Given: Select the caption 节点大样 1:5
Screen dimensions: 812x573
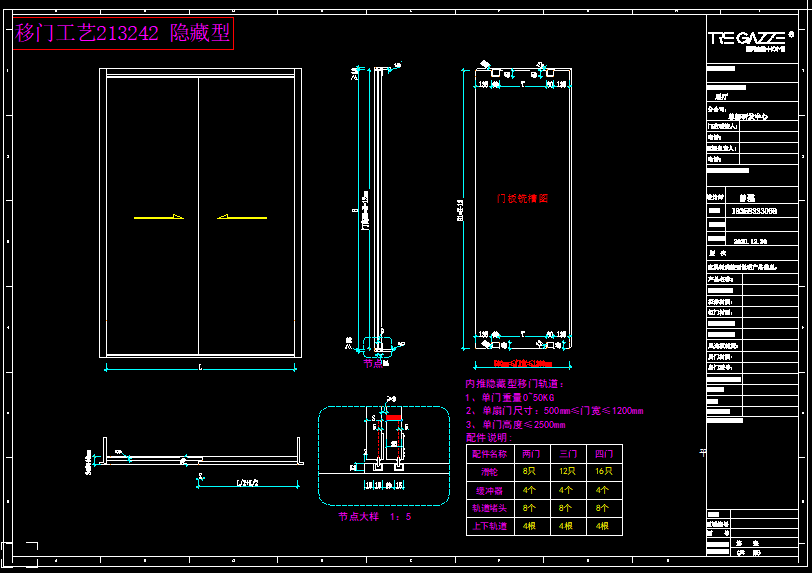Looking at the screenshot, I should pyautogui.click(x=375, y=517).
